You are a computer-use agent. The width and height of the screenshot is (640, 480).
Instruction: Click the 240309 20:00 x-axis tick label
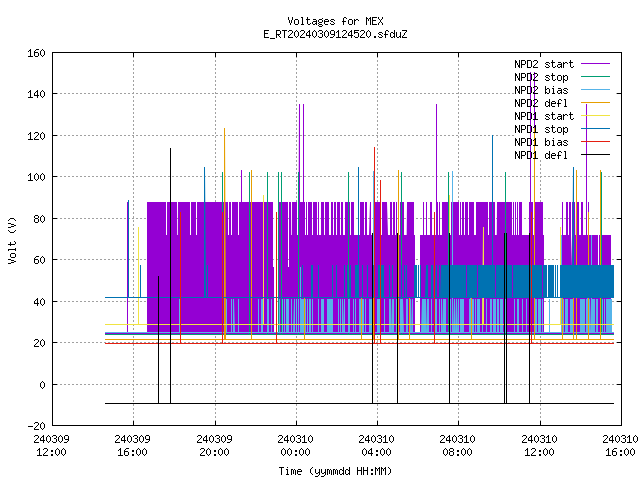[214, 446]
